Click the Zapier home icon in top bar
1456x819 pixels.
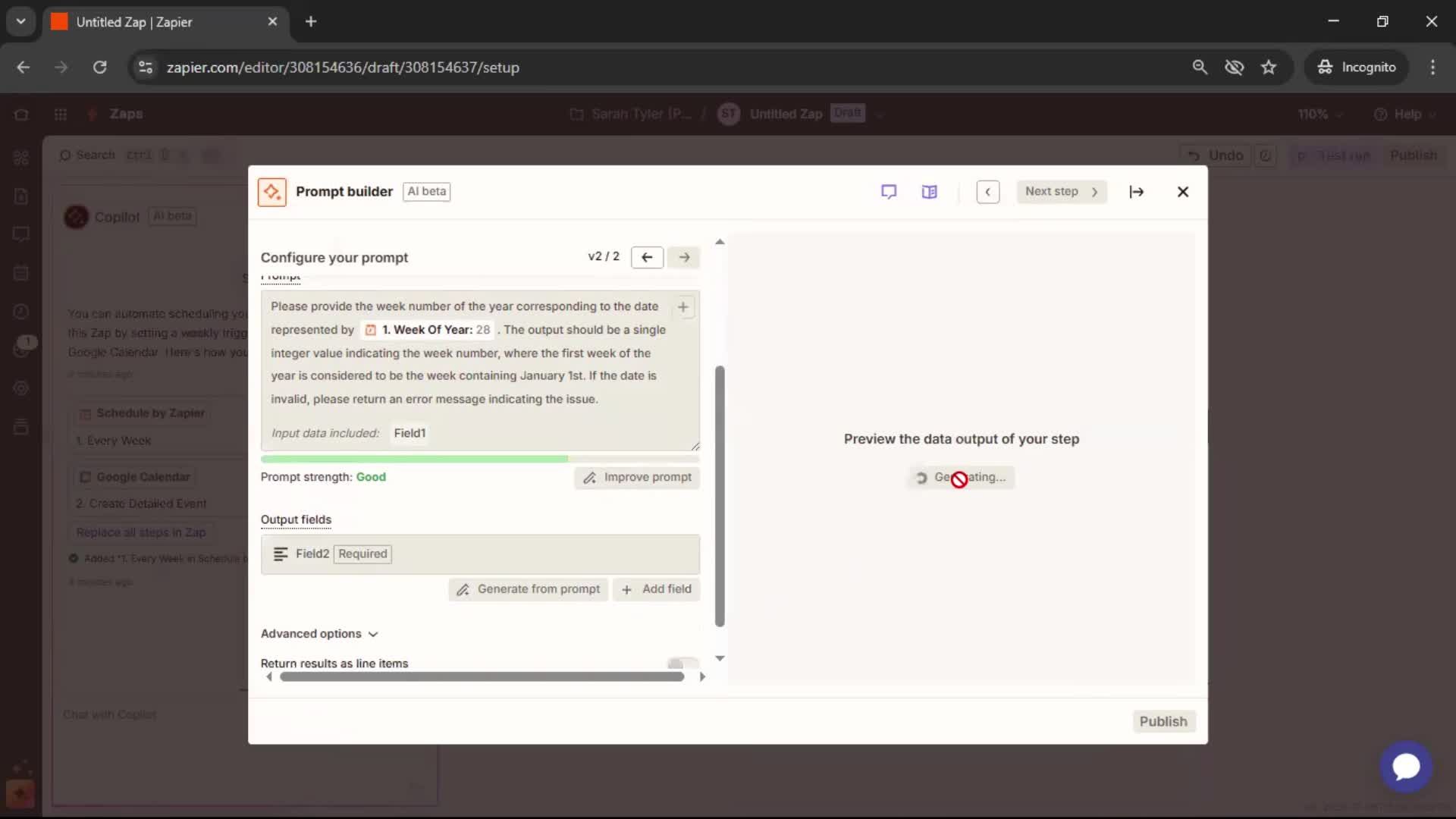tap(21, 115)
